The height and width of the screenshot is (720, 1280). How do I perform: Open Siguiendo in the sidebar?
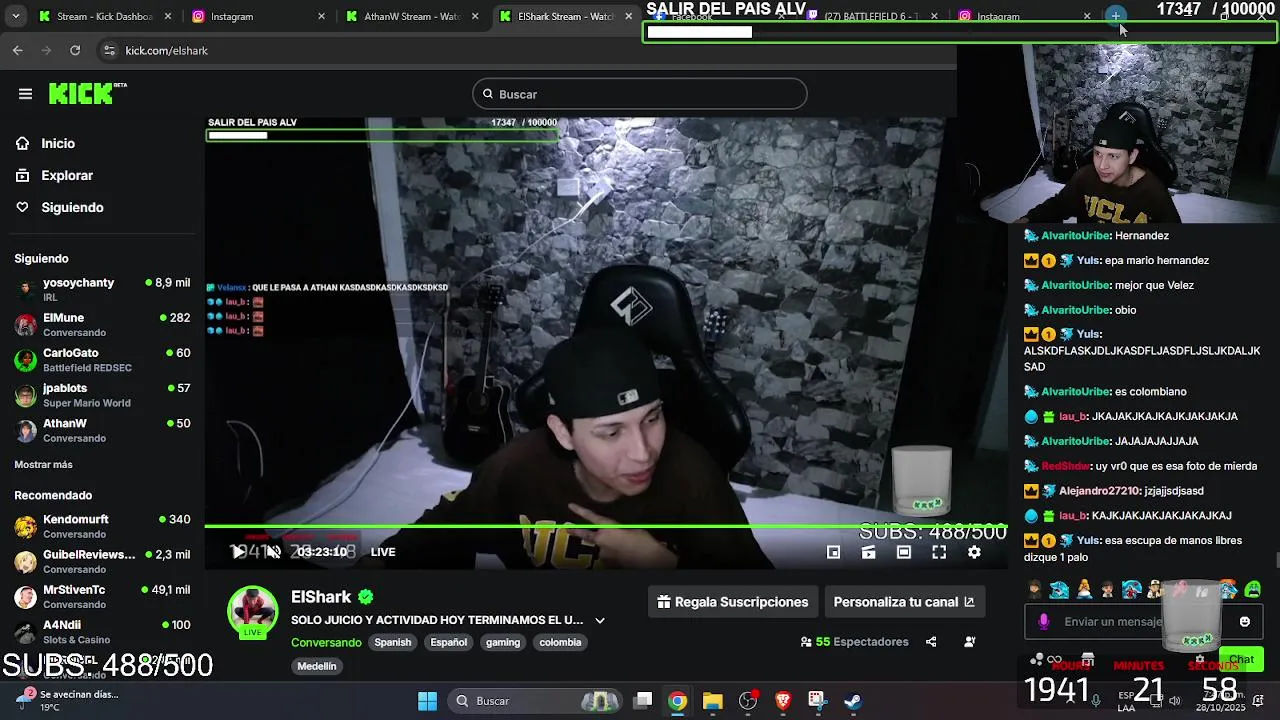(x=72, y=207)
